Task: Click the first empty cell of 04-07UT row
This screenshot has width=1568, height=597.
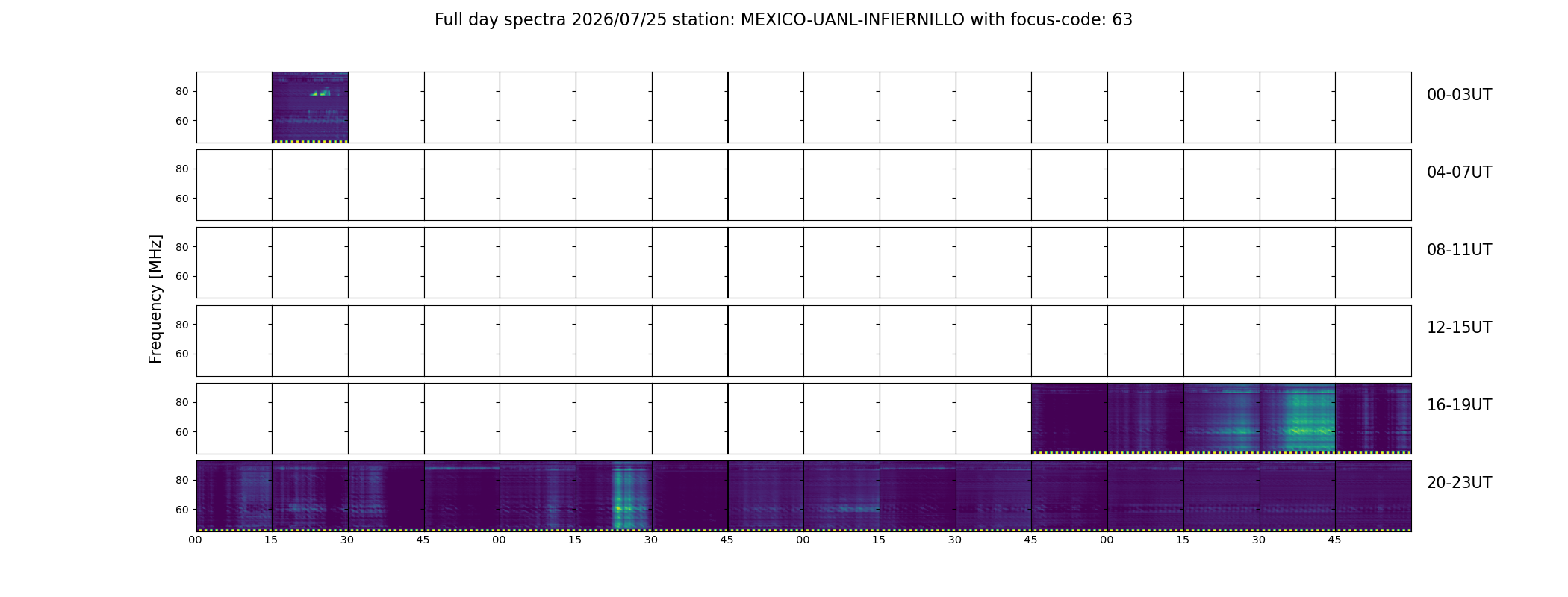Action: pyautogui.click(x=234, y=185)
